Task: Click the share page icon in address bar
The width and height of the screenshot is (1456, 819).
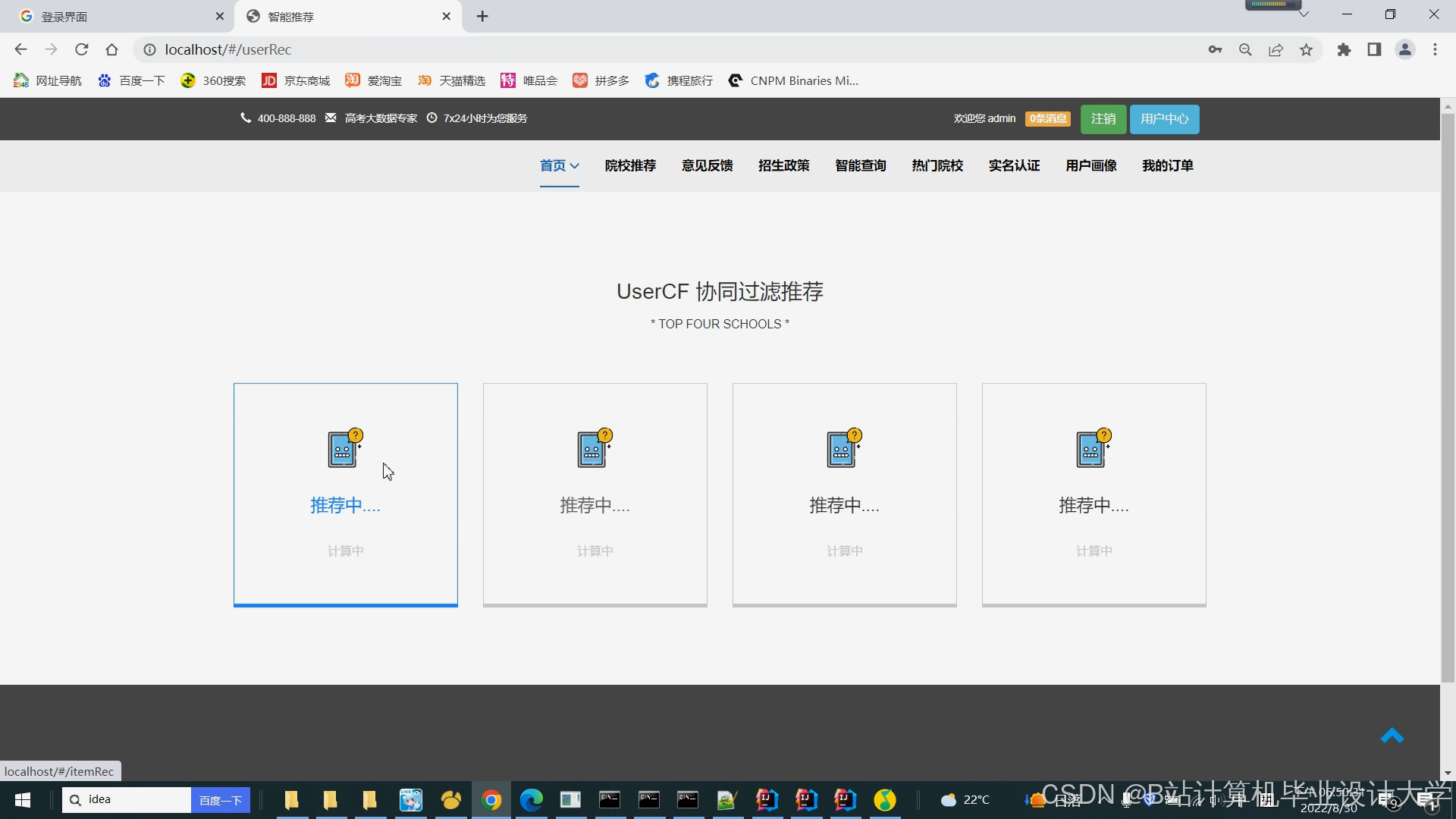Action: tap(1276, 50)
